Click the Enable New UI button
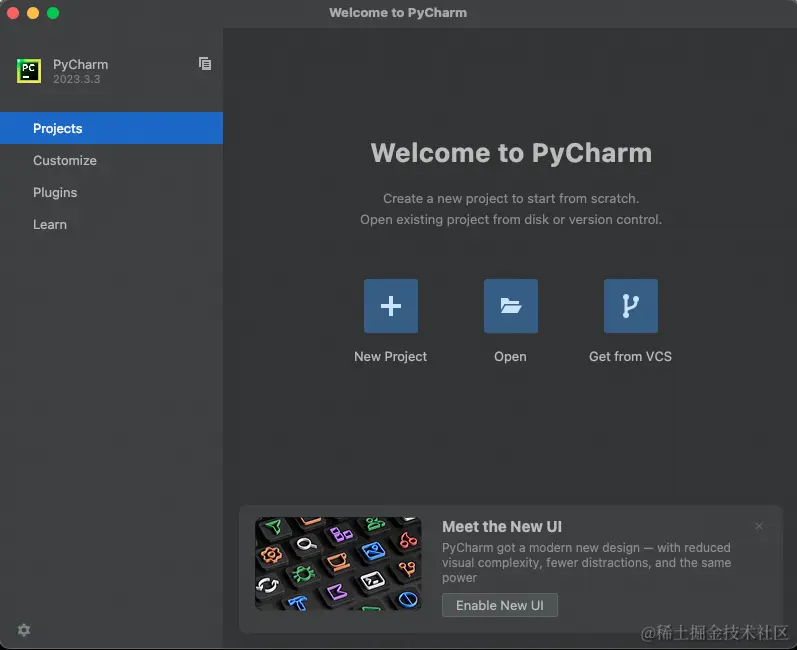 [500, 605]
